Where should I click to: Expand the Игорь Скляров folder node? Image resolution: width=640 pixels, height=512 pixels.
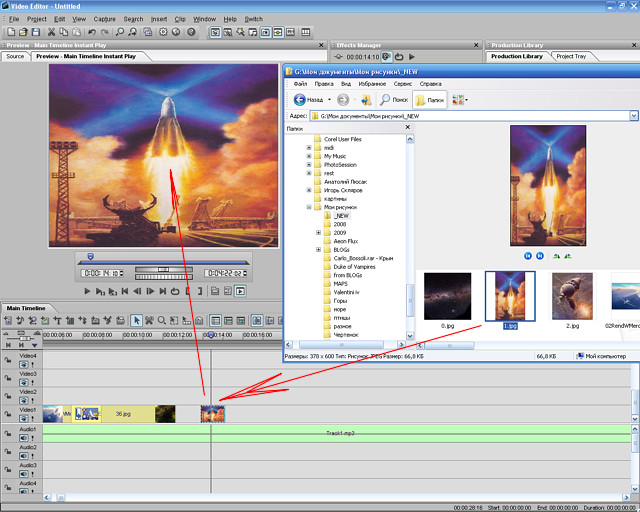click(x=309, y=190)
